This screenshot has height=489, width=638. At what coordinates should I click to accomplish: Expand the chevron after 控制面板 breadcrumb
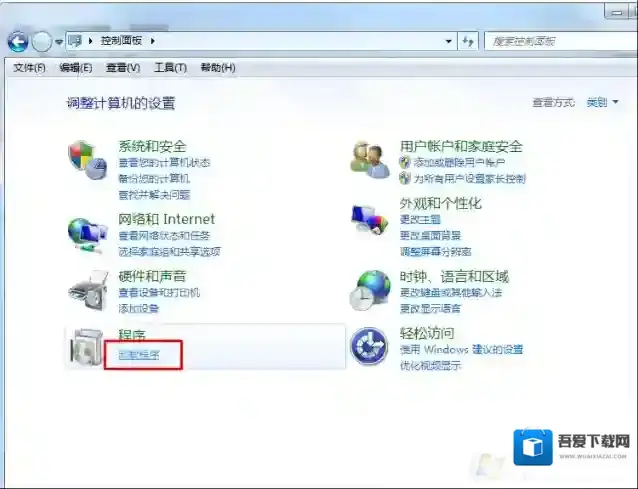[153, 41]
